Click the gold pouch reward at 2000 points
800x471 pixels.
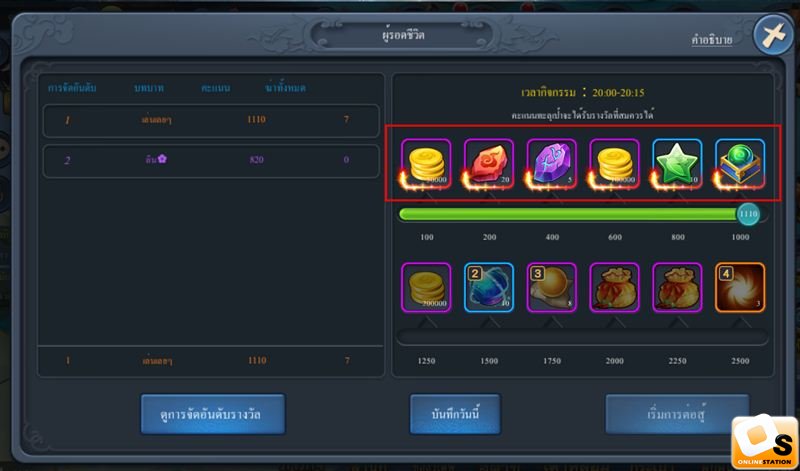pos(614,287)
